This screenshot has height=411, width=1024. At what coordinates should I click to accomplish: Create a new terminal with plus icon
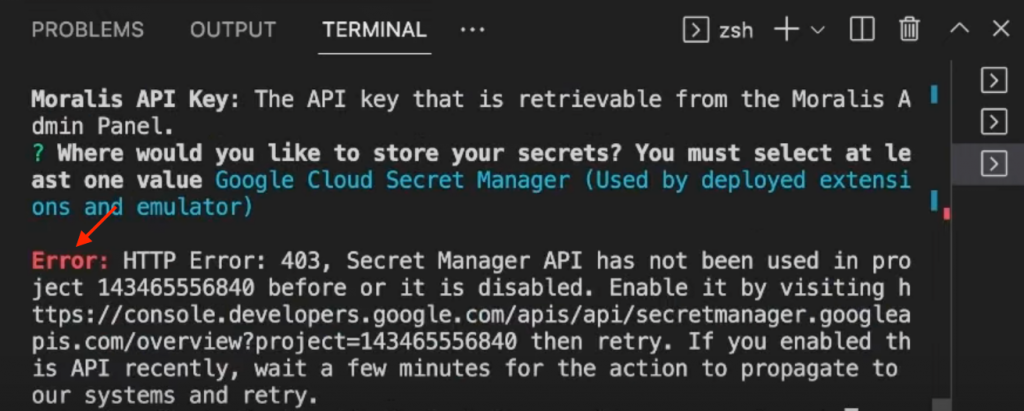[787, 30]
